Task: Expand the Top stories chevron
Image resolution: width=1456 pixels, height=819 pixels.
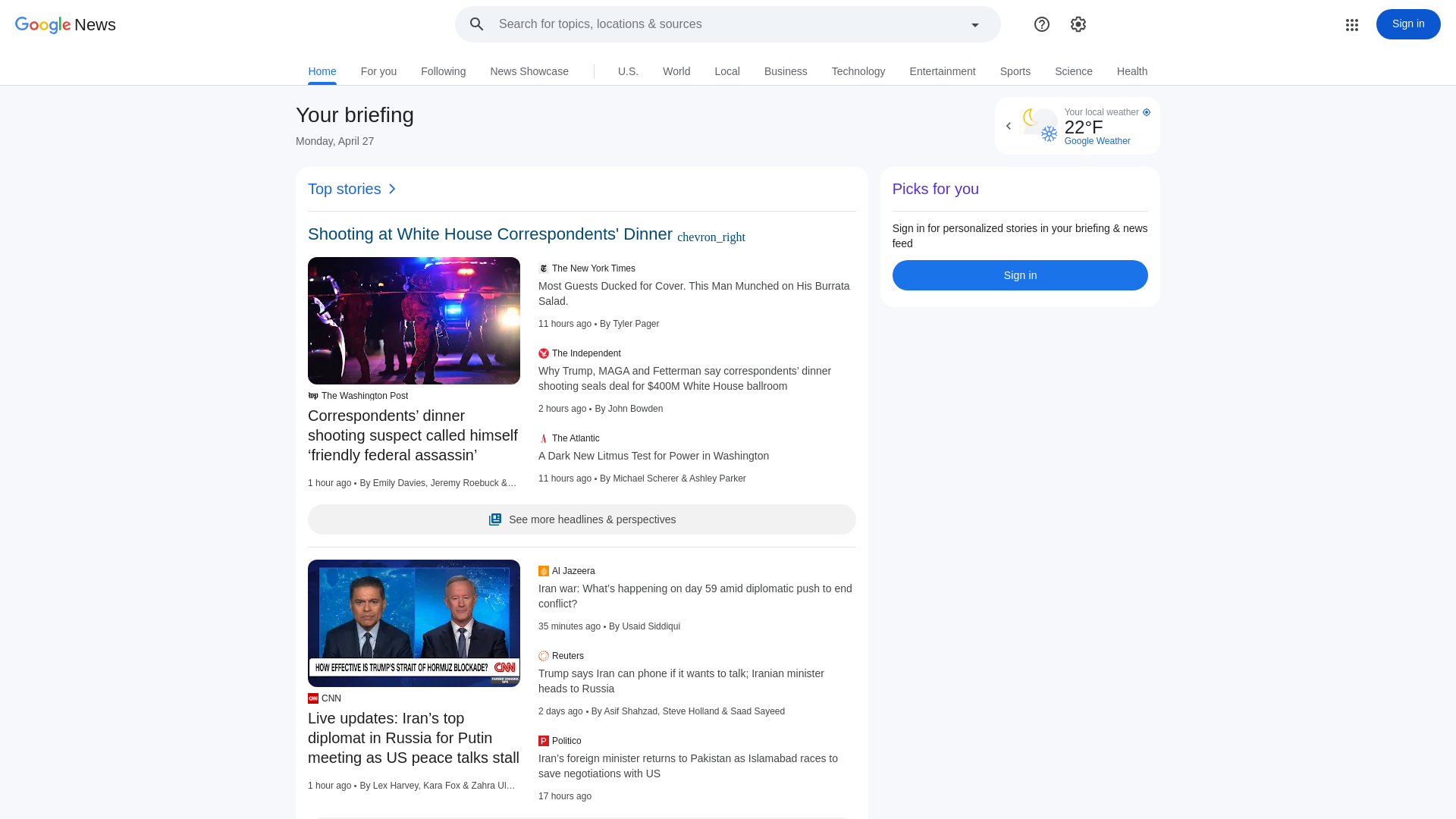Action: coord(392,189)
